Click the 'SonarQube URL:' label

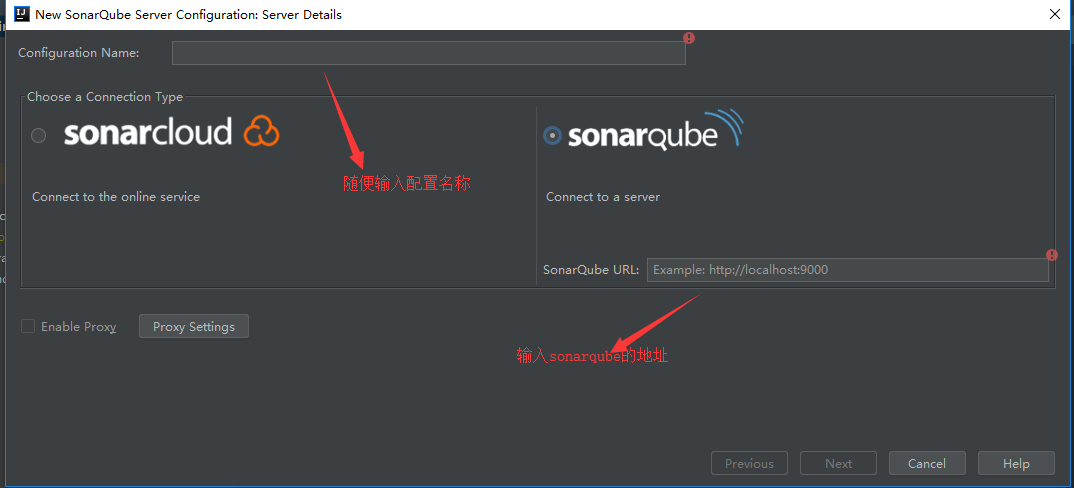tap(591, 269)
